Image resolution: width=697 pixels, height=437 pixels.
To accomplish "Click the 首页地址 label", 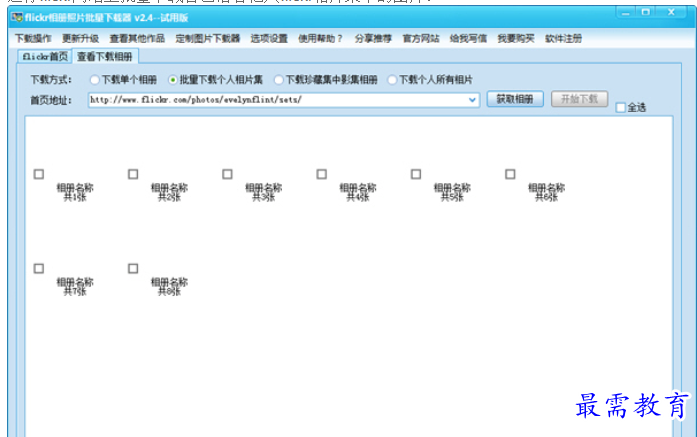I will [x=51, y=100].
